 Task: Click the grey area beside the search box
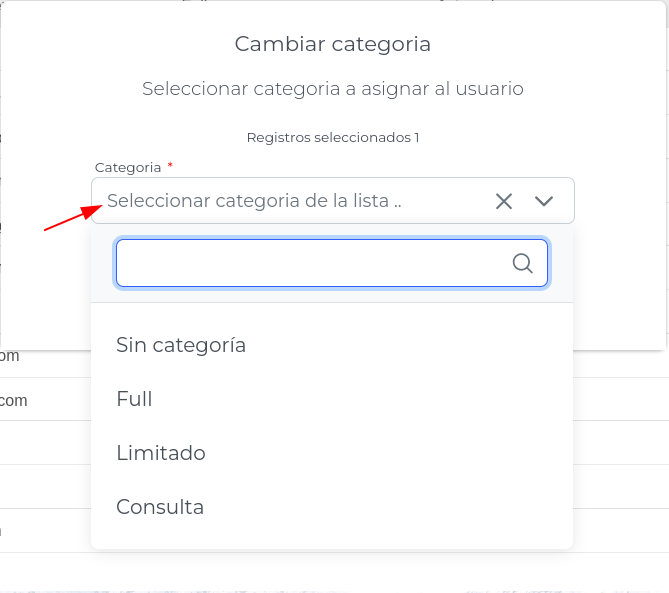(x=103, y=263)
